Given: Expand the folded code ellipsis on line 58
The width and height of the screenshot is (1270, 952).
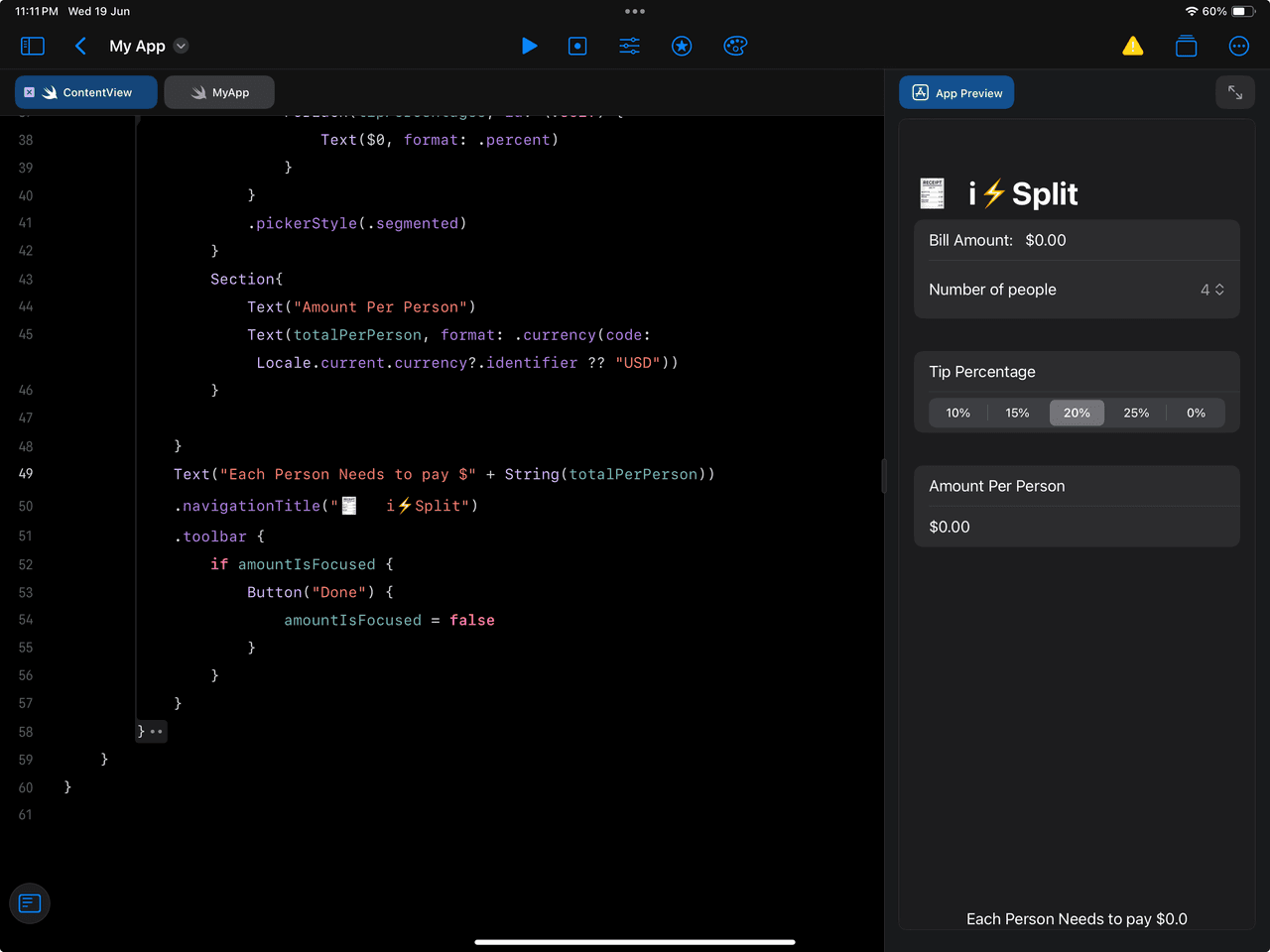Looking at the screenshot, I should [x=156, y=732].
